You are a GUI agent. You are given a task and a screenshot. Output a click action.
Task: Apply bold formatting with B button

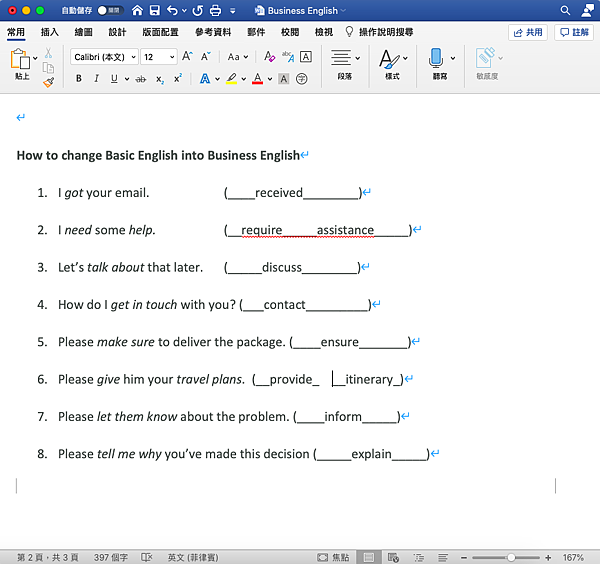[x=79, y=79]
